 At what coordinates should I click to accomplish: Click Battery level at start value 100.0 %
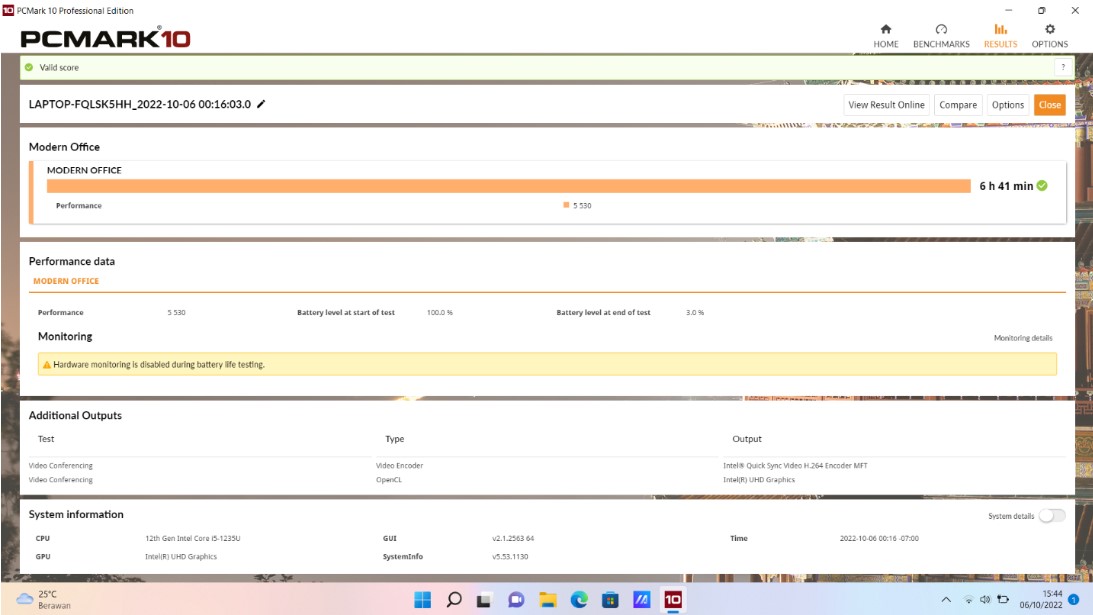(440, 312)
